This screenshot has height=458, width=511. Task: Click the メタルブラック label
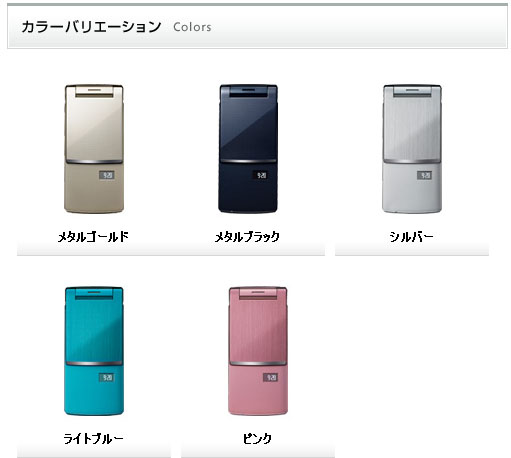point(247,237)
